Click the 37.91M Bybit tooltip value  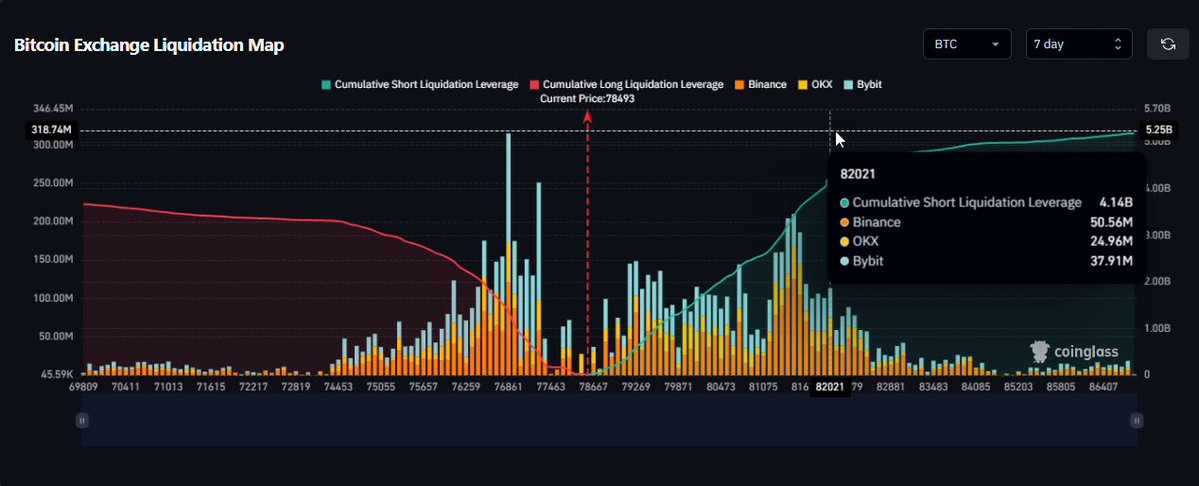tap(1112, 261)
